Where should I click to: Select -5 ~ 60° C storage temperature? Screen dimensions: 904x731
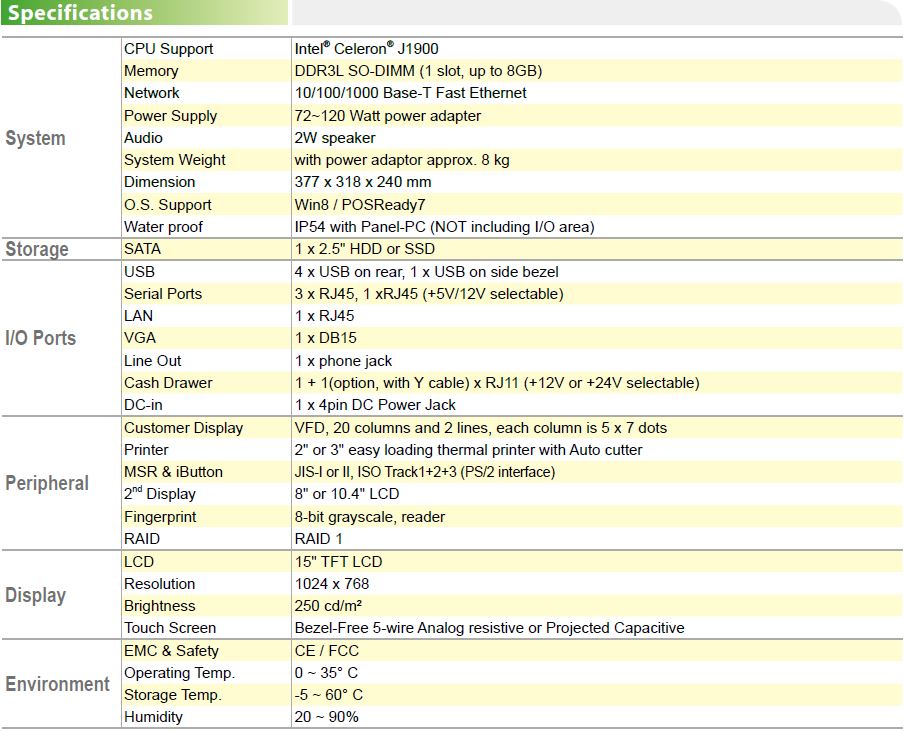coord(329,695)
